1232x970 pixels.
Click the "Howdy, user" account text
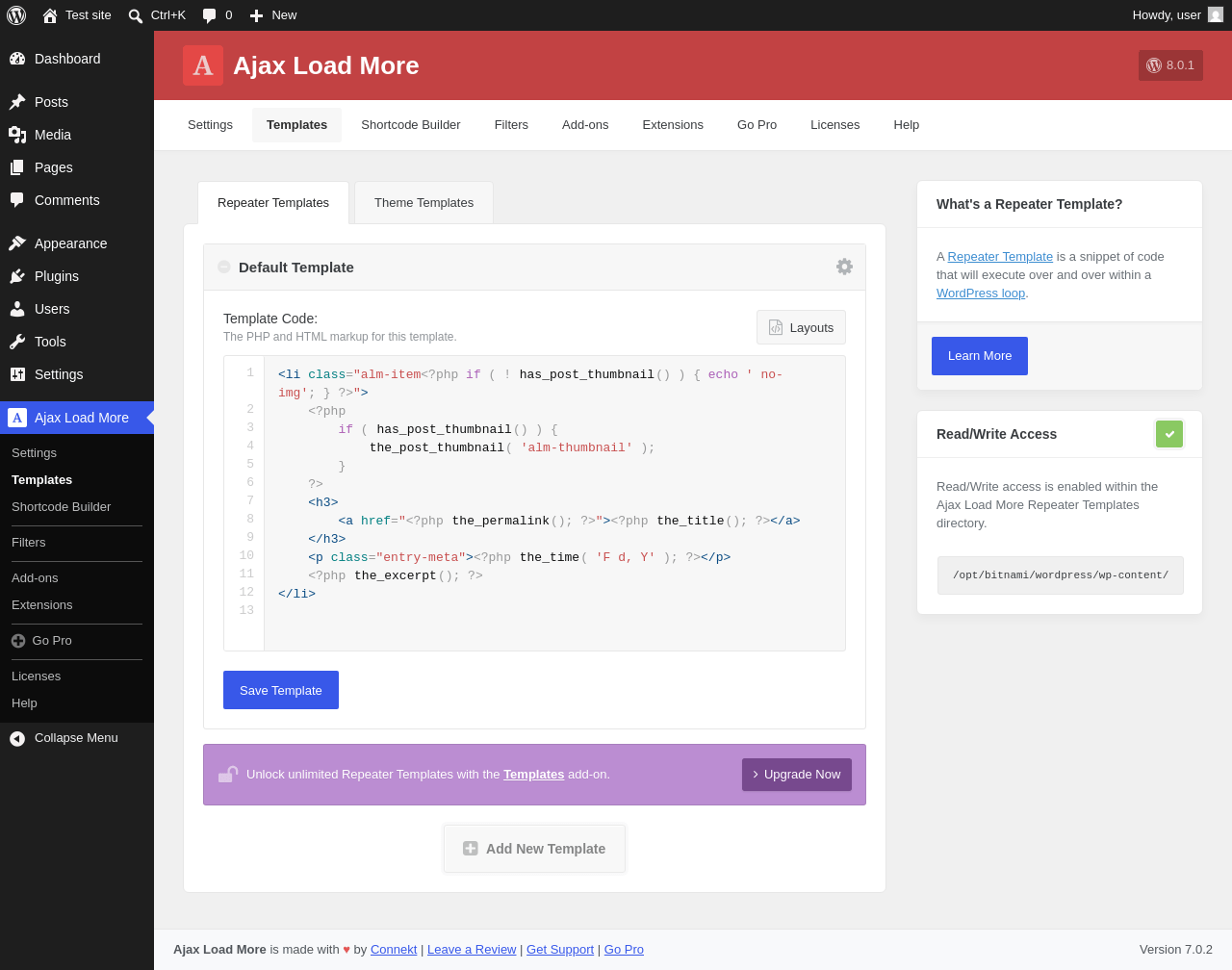[1167, 15]
